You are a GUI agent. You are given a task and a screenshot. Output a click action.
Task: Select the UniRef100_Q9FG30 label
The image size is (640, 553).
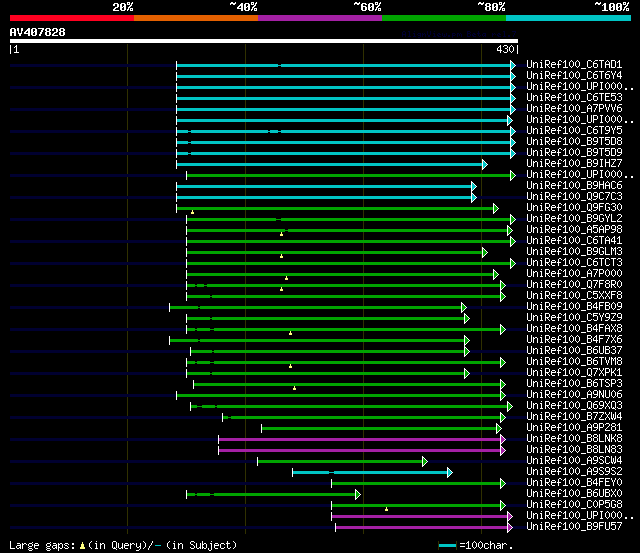coord(574,208)
